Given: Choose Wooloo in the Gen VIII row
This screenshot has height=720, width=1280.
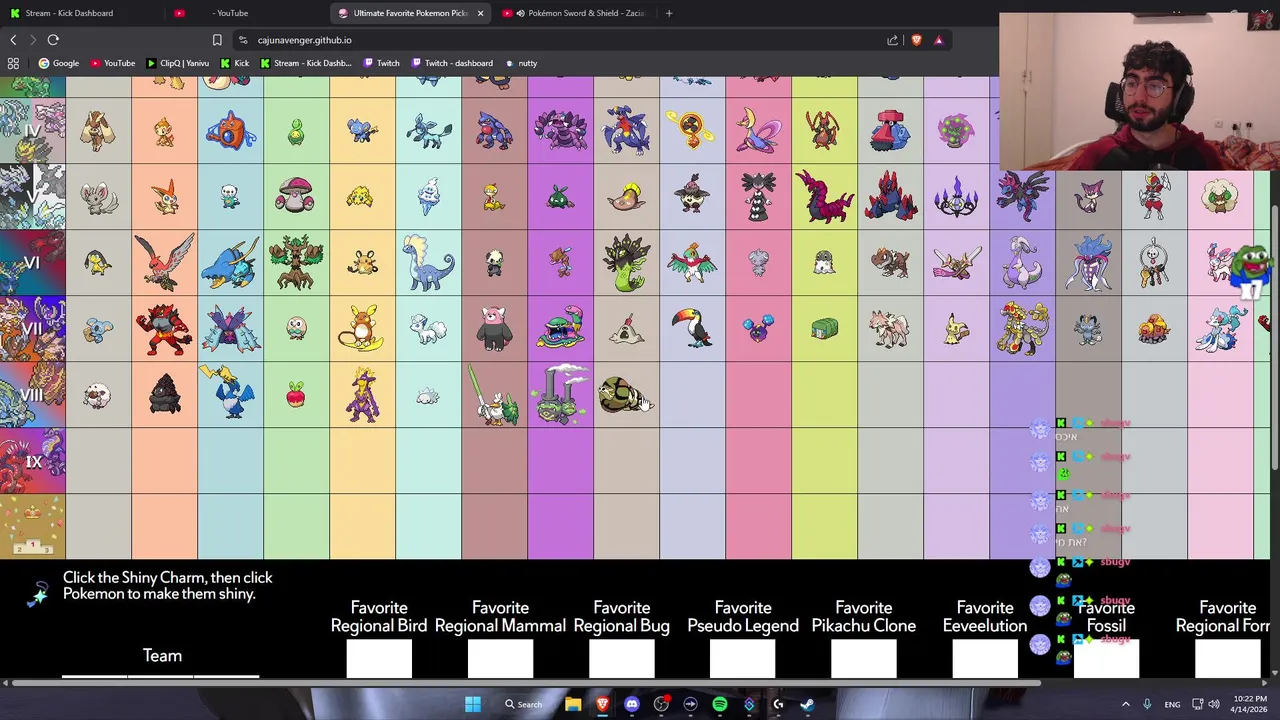Looking at the screenshot, I should pos(98,396).
